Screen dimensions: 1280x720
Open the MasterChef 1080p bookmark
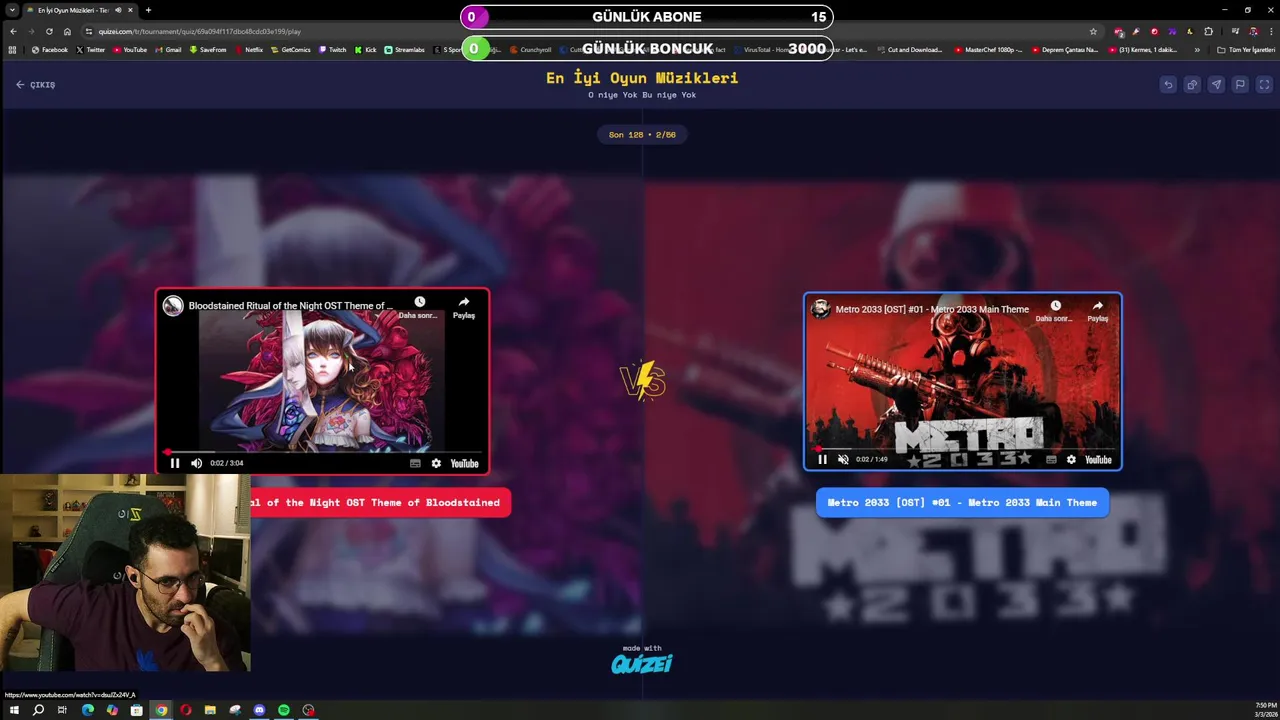[988, 49]
